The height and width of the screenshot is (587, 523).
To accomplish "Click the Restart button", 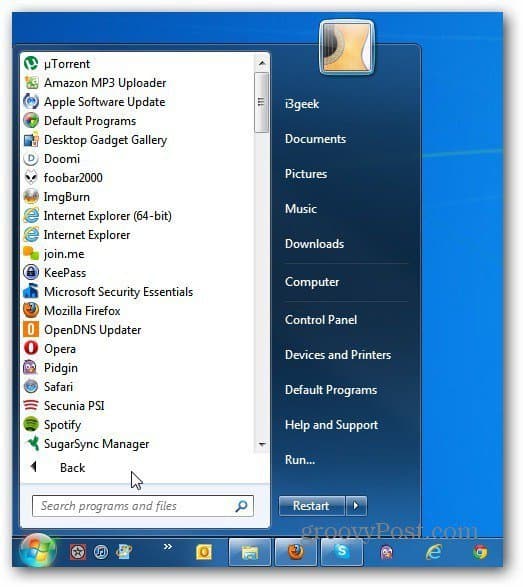I will 311,506.
